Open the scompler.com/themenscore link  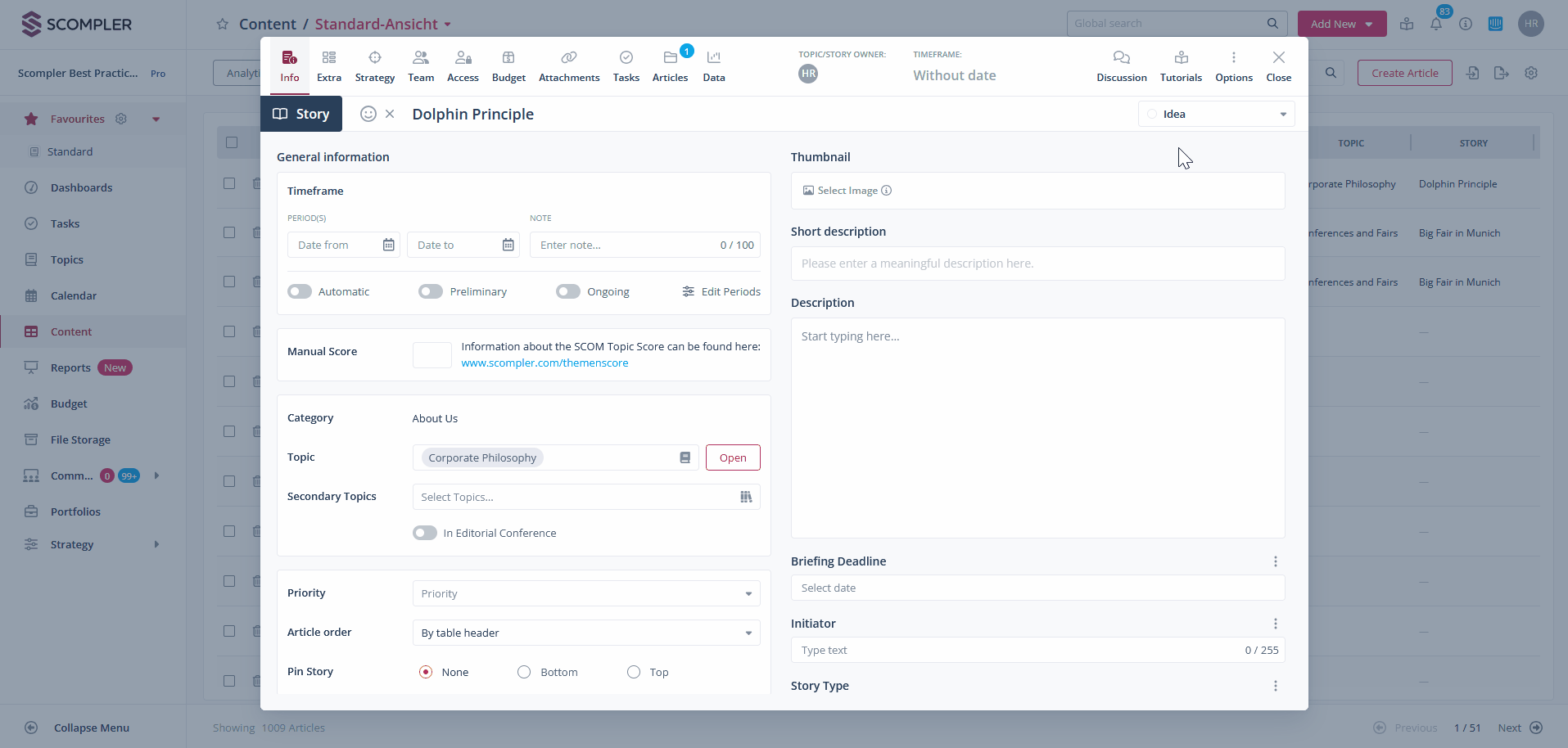click(545, 363)
